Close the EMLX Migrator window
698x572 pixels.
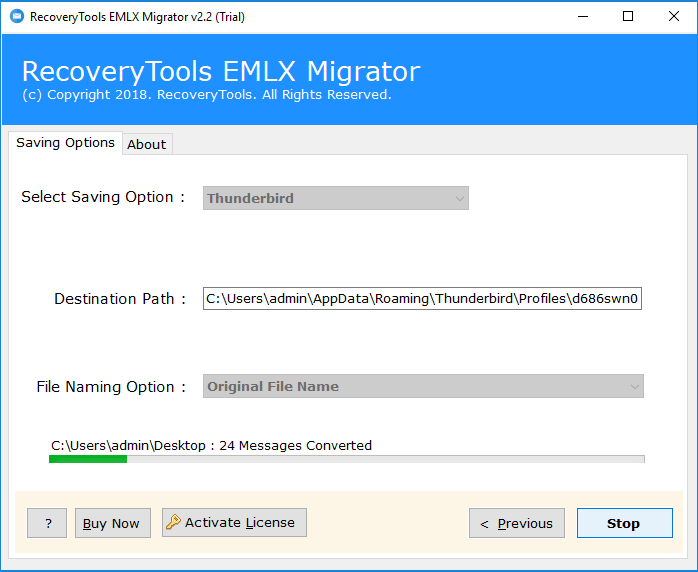pos(674,16)
